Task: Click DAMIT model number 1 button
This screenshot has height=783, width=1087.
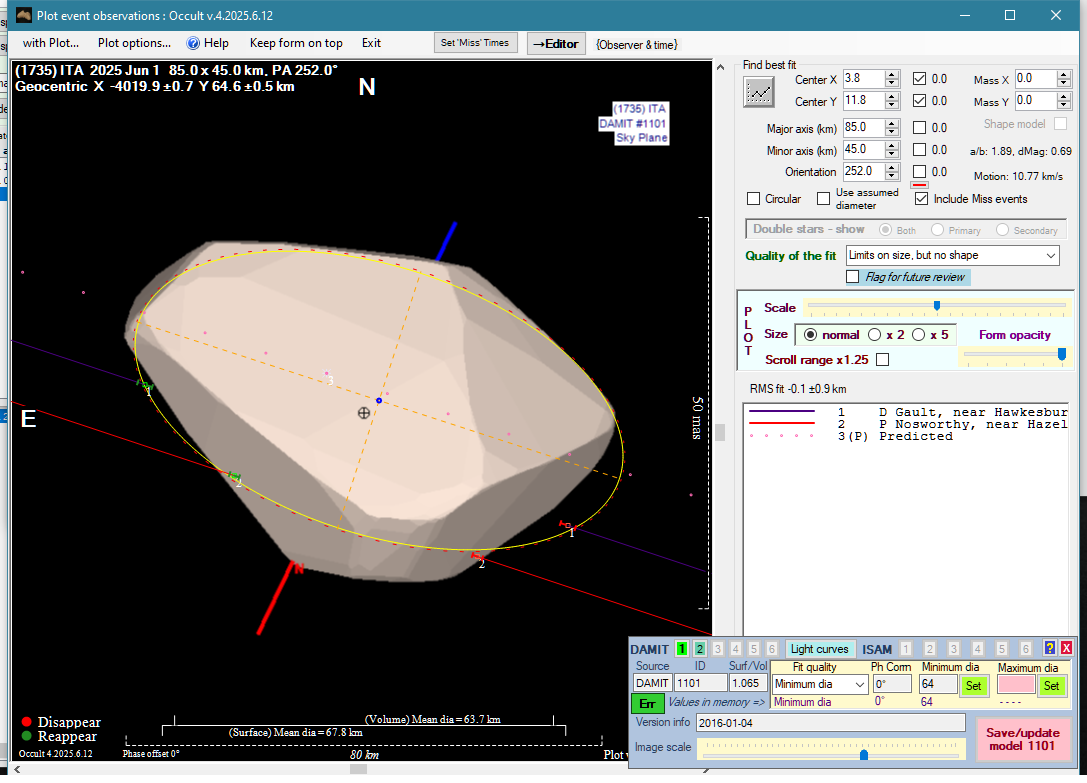Action: click(682, 649)
